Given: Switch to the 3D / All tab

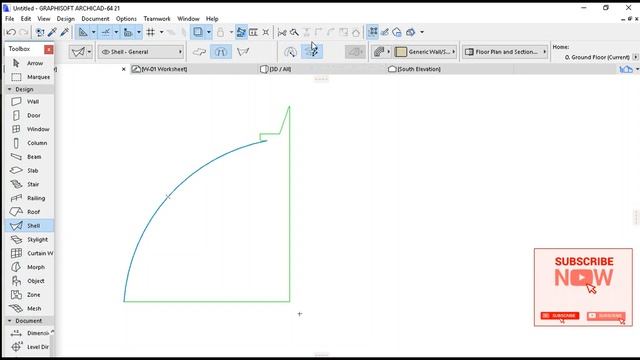Looking at the screenshot, I should click(x=276, y=69).
